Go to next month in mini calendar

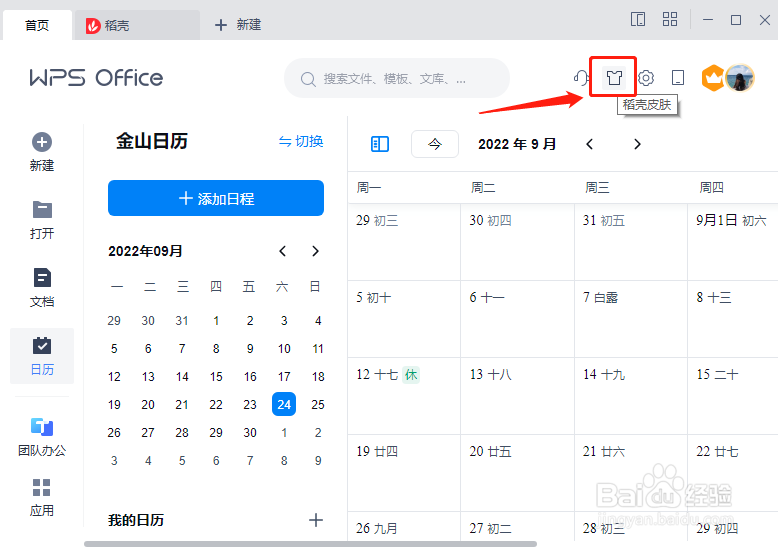click(315, 251)
